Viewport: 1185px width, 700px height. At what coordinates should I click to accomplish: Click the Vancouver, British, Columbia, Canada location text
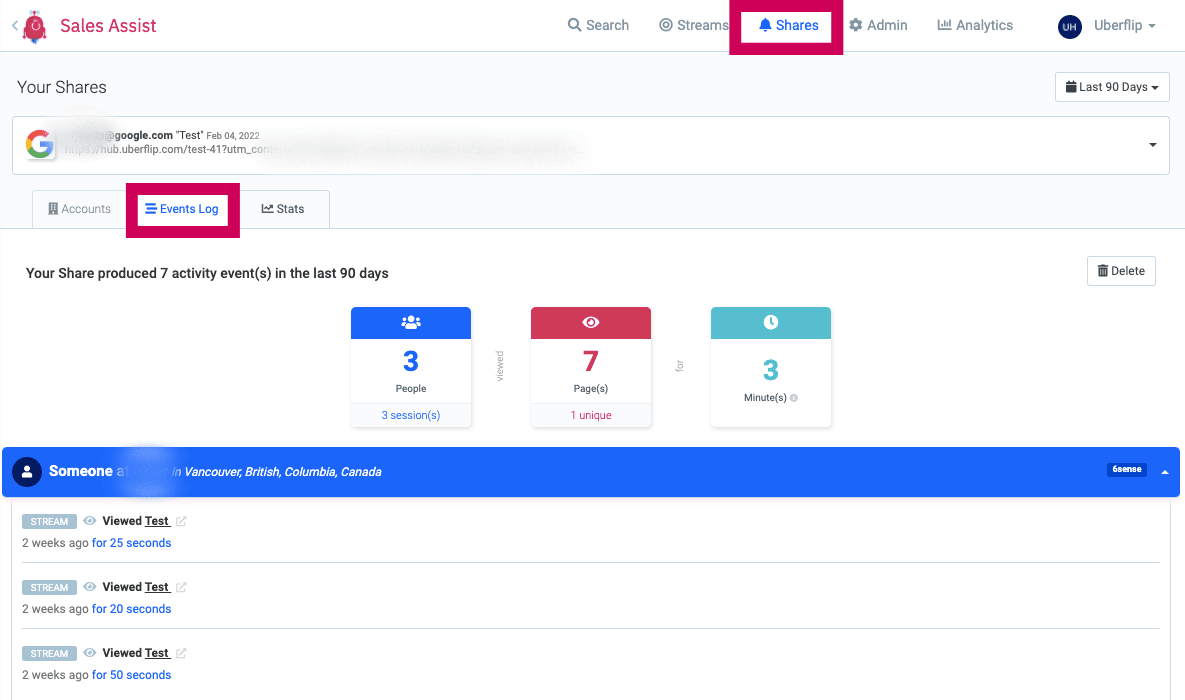coord(283,472)
